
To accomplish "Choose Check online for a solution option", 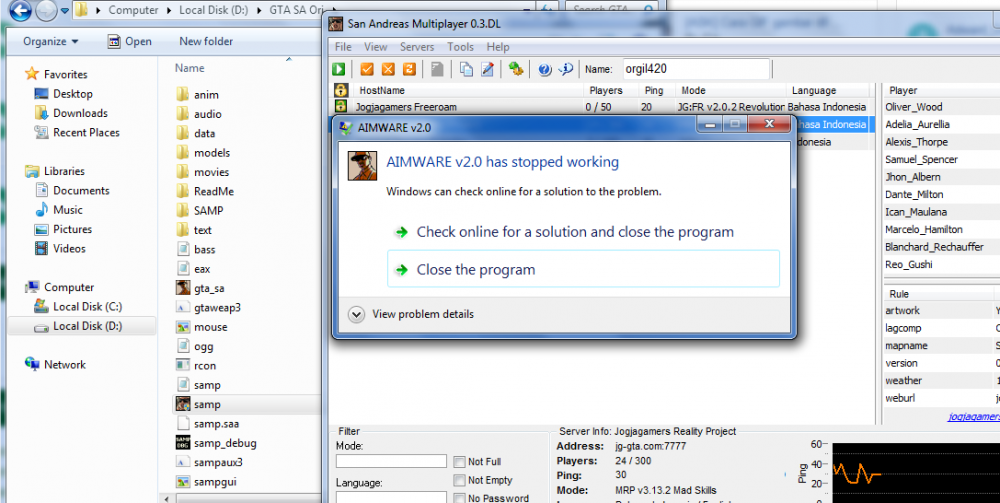I will [x=575, y=232].
